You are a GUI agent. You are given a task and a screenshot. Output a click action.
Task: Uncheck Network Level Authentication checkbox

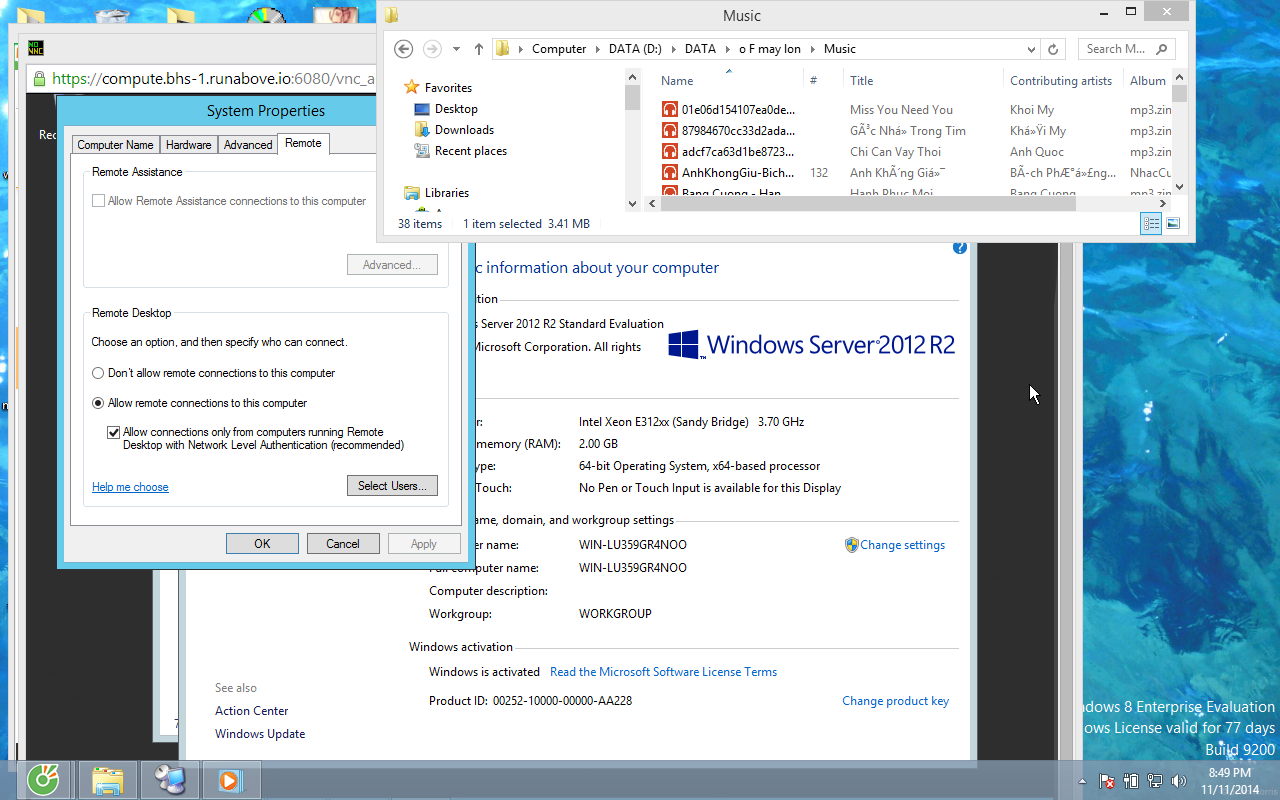coord(113,433)
